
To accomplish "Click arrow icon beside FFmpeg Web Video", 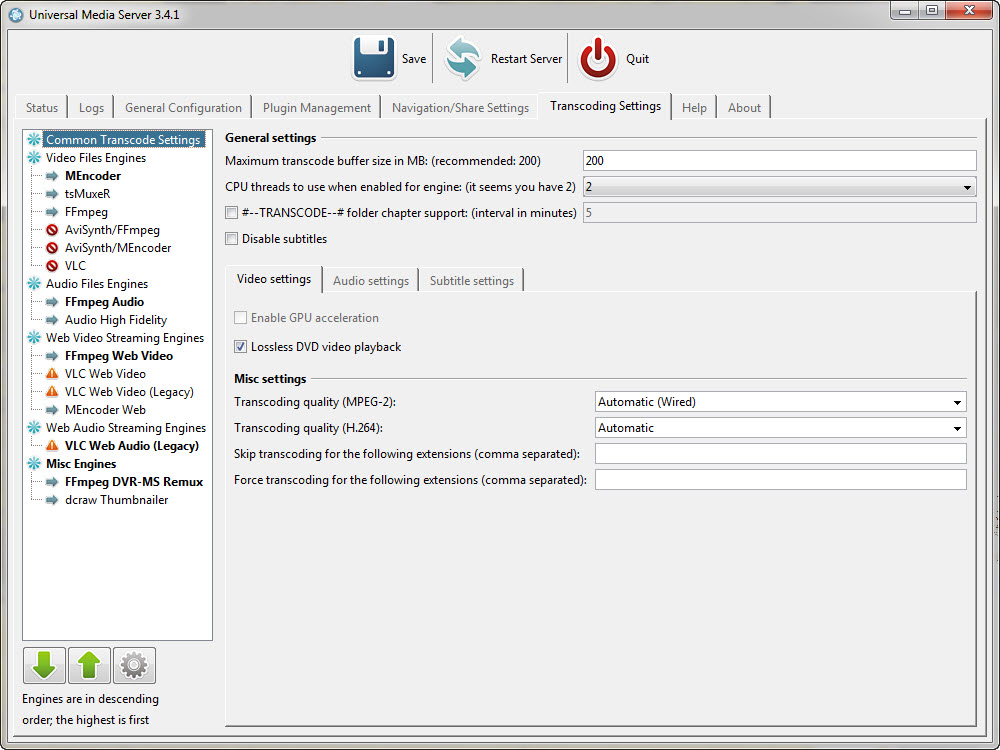I will pos(52,356).
